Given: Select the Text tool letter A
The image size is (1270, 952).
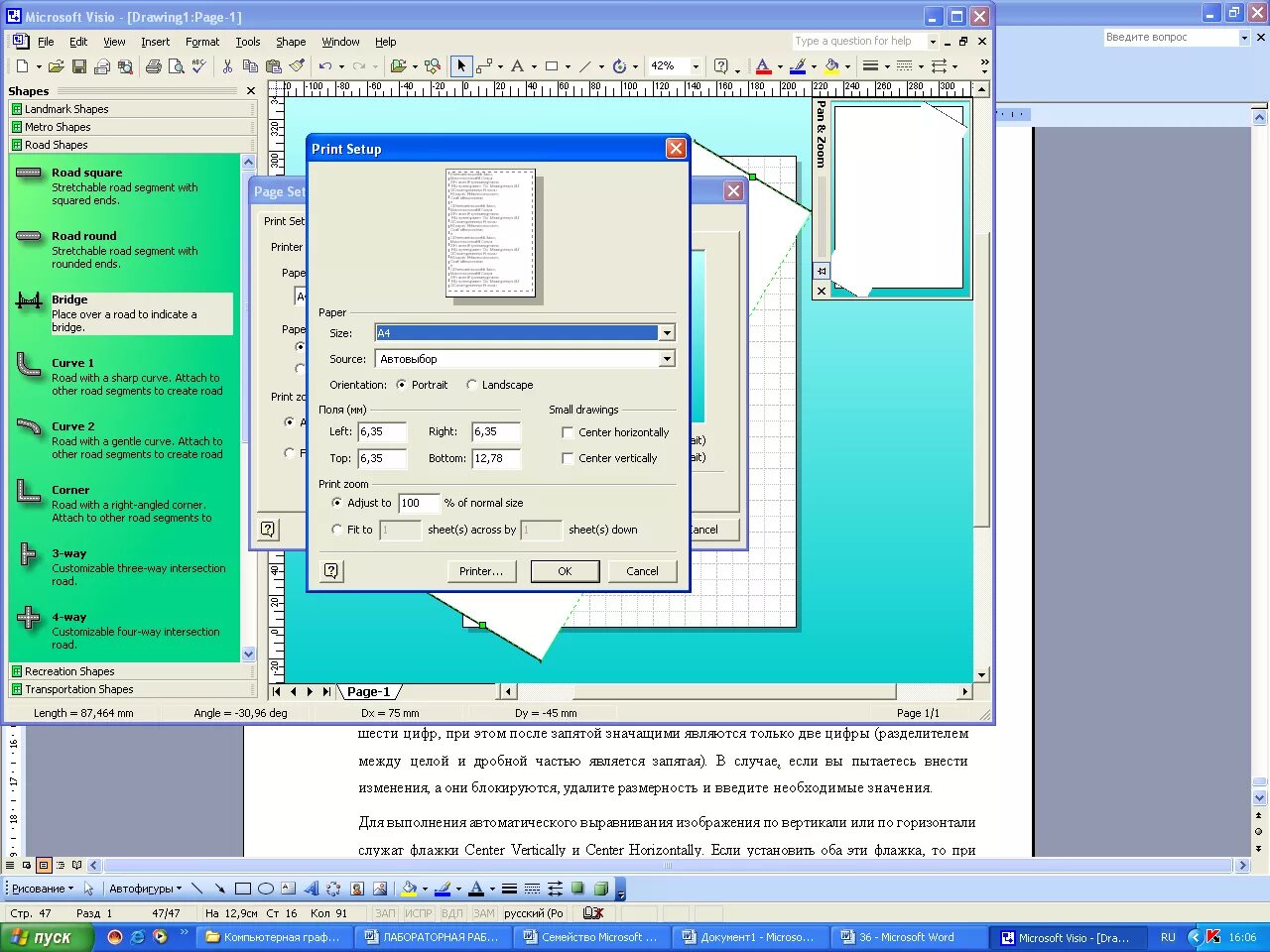Looking at the screenshot, I should click(x=517, y=66).
